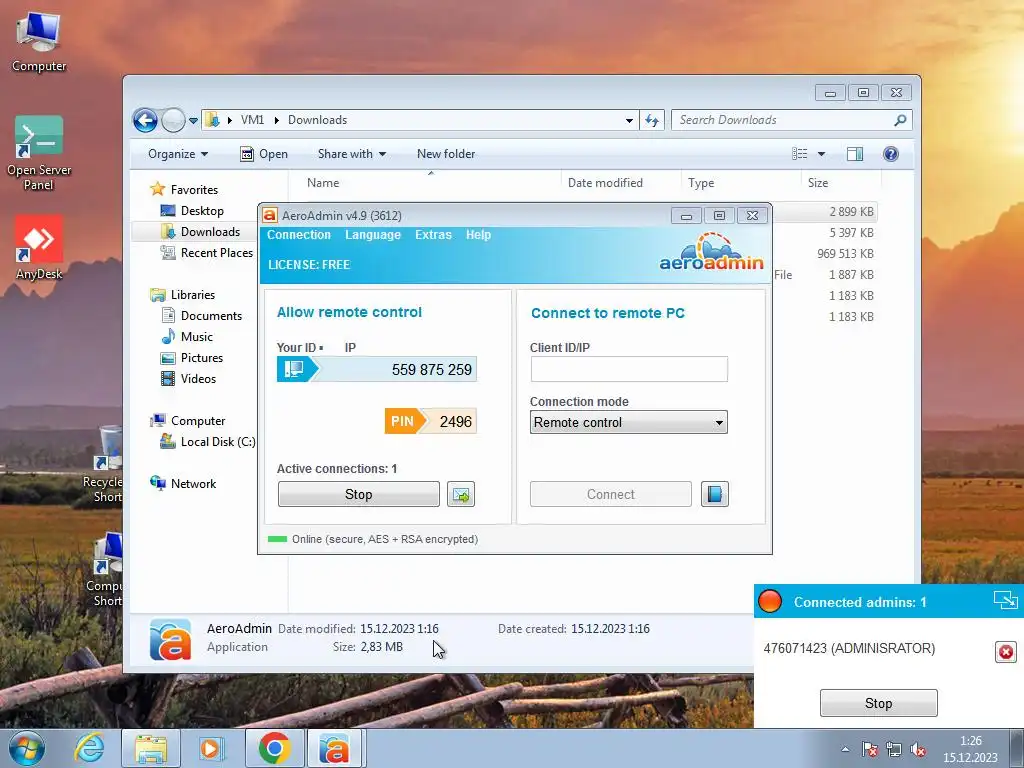Click the AnyDesk desktop shortcut icon
The image size is (1024, 768).
pos(39,247)
